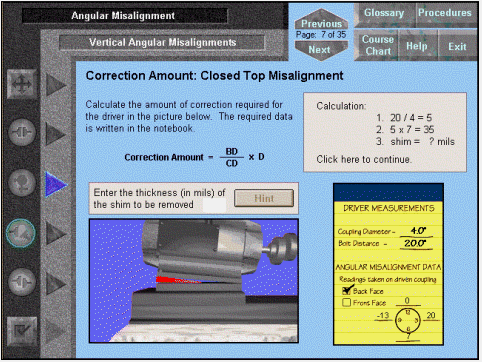This screenshot has height=362, width=482.
Task: Click faded arrow beside the checkmark square icon
Action: click(56, 331)
